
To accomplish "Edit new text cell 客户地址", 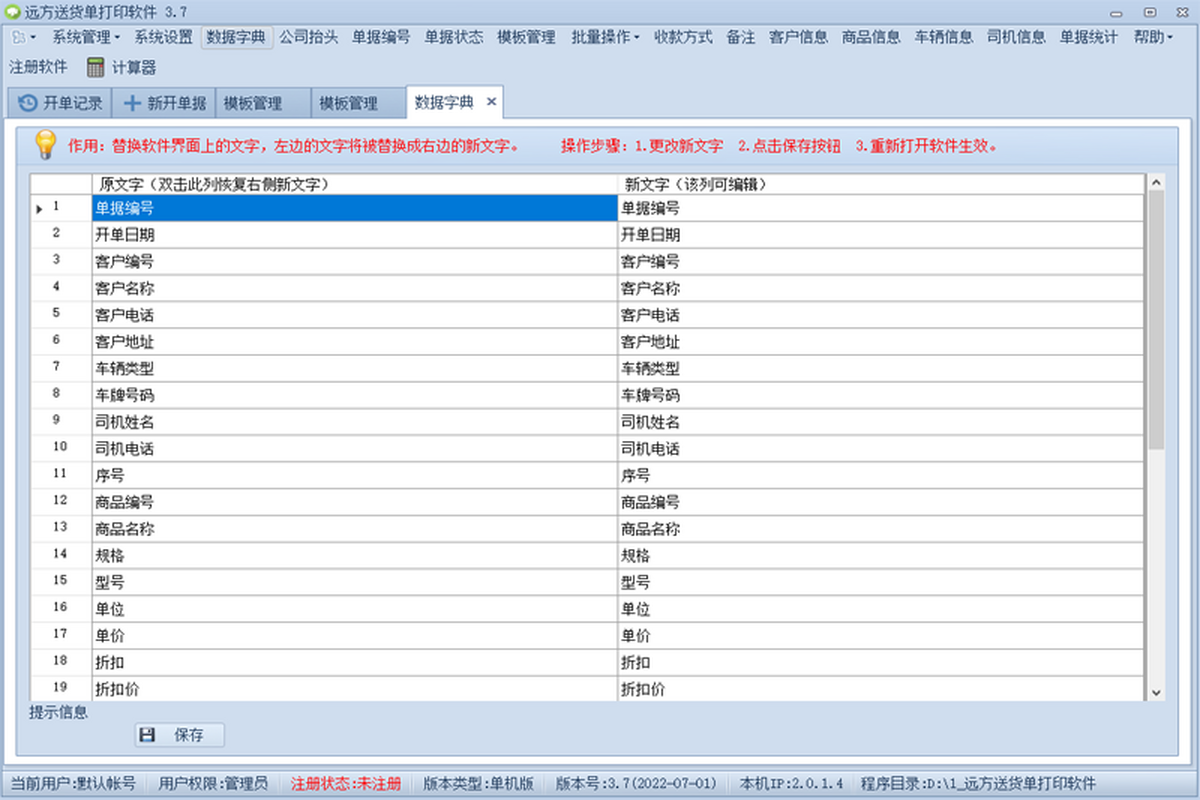I will (x=881, y=342).
